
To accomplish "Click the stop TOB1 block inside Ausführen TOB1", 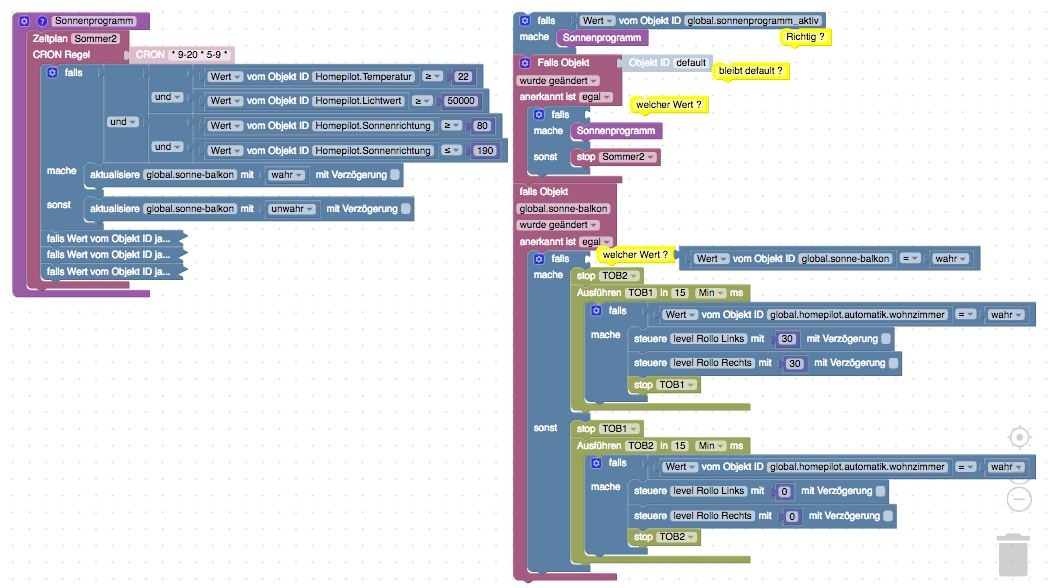I will (664, 385).
